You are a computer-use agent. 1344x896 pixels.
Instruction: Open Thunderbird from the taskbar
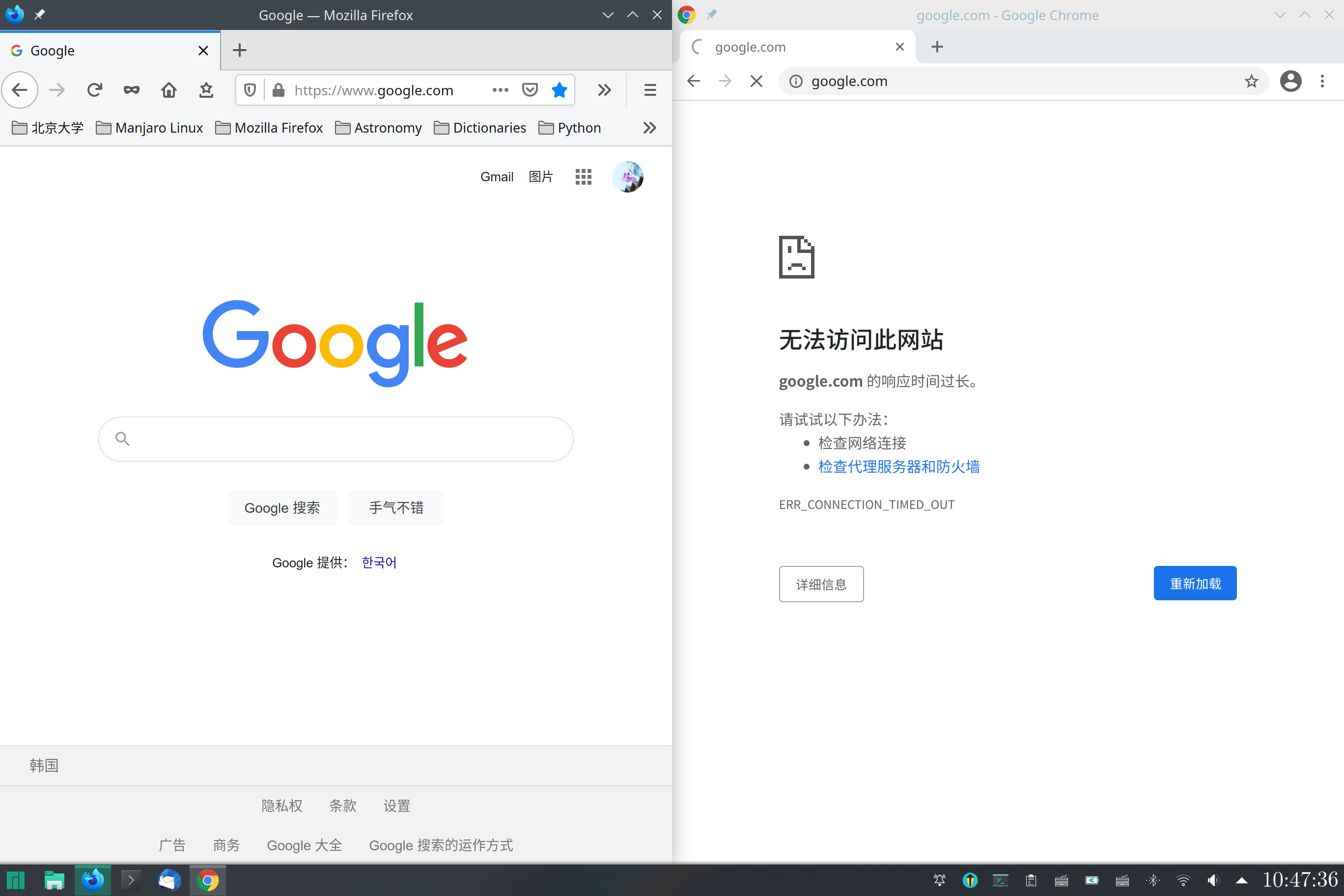(x=169, y=880)
